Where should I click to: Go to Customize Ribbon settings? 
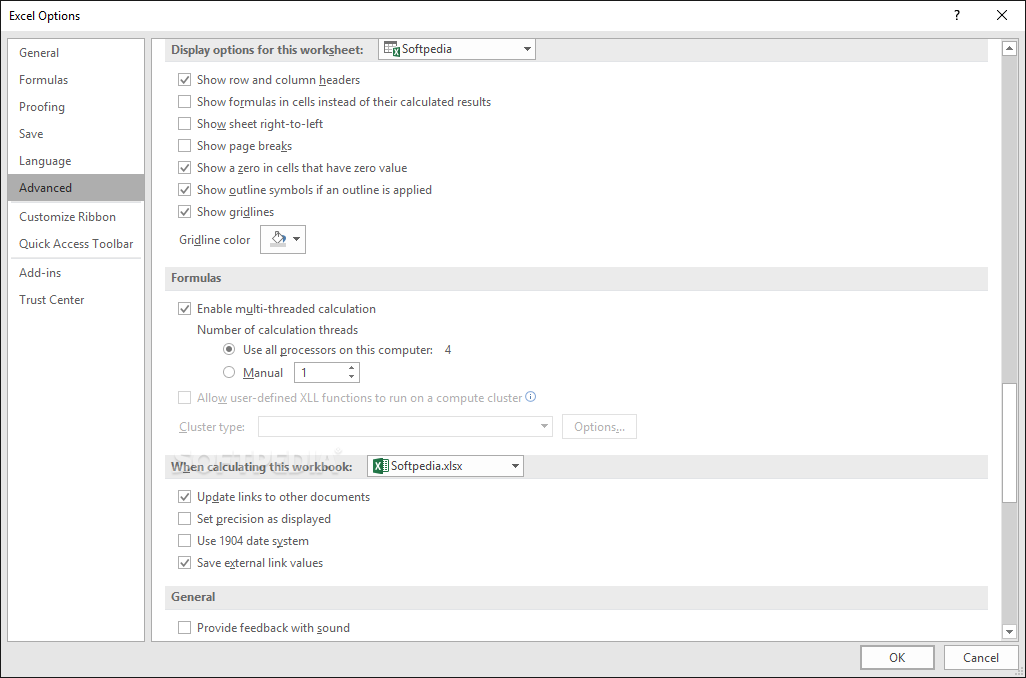point(67,217)
